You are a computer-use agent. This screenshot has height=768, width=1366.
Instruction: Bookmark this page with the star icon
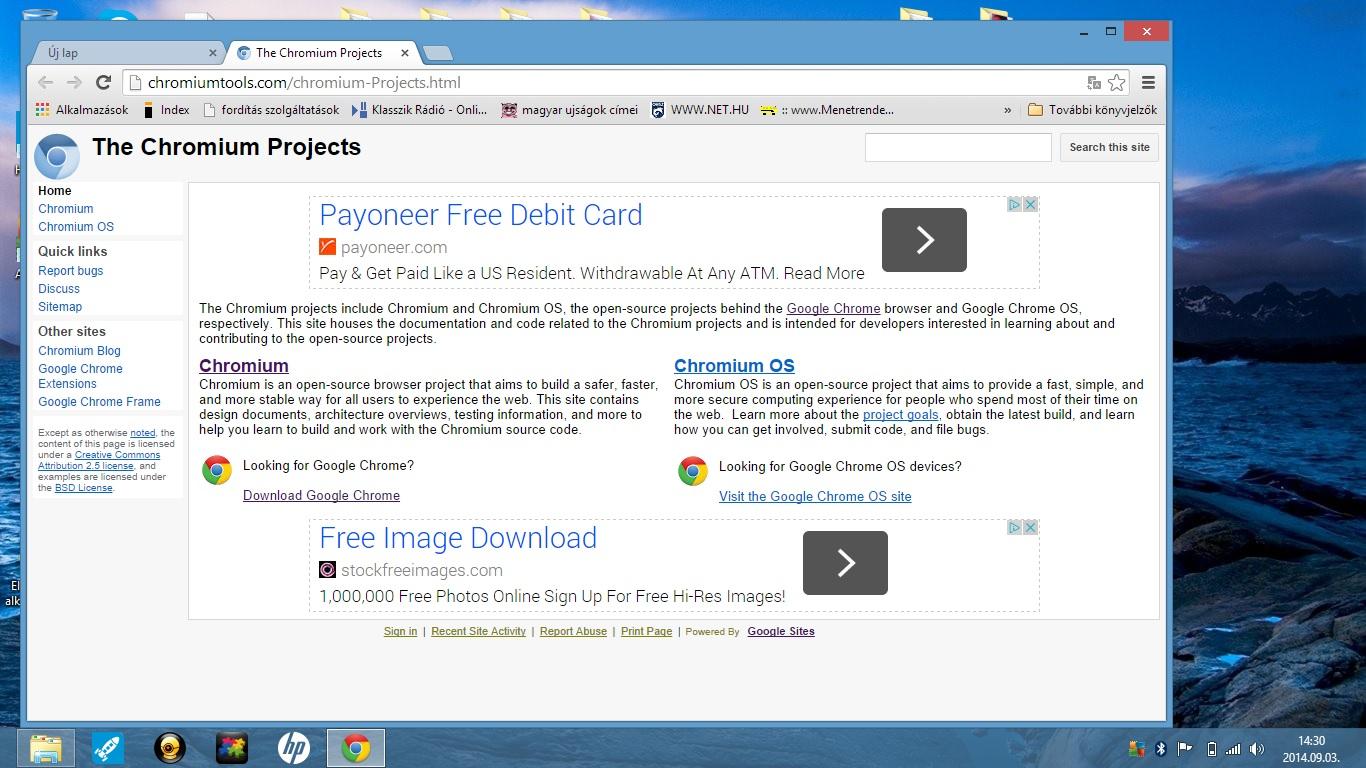coord(1117,83)
